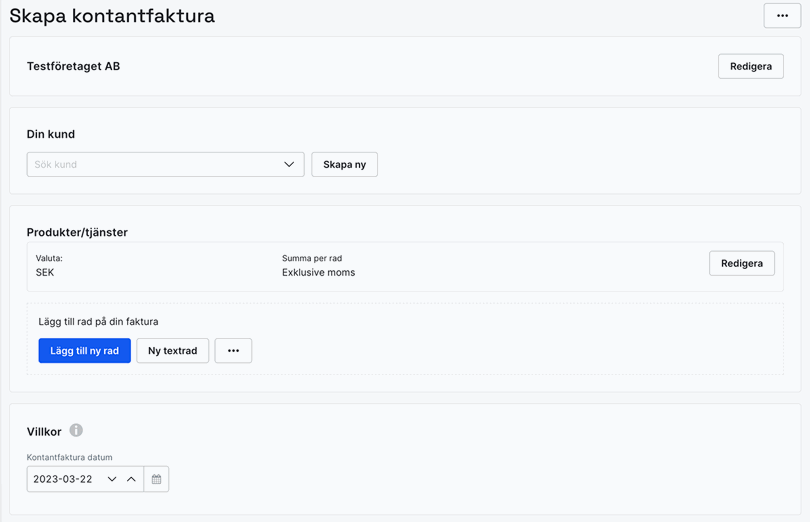This screenshot has height=522, width=810.
Task: Click the Testföretaget AB company name
Action: click(x=73, y=66)
